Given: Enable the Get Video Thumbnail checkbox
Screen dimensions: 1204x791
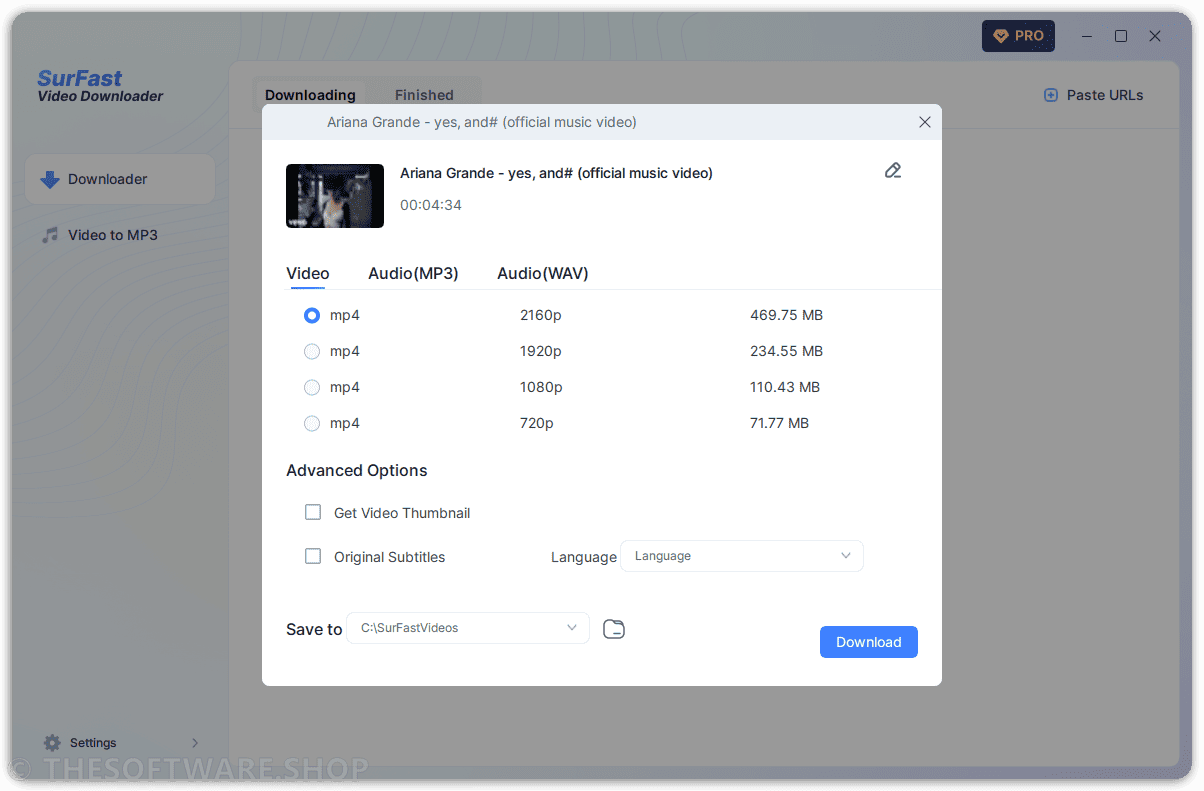Looking at the screenshot, I should [313, 512].
